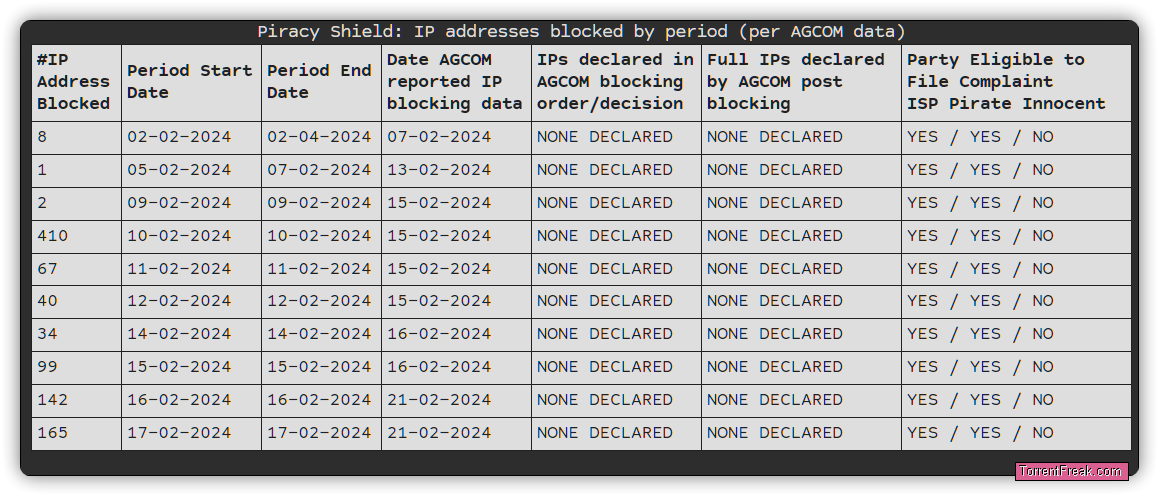This screenshot has width=1159, height=496.
Task: Click the 07-02-2024 AGCOM report date
Action: point(456,137)
